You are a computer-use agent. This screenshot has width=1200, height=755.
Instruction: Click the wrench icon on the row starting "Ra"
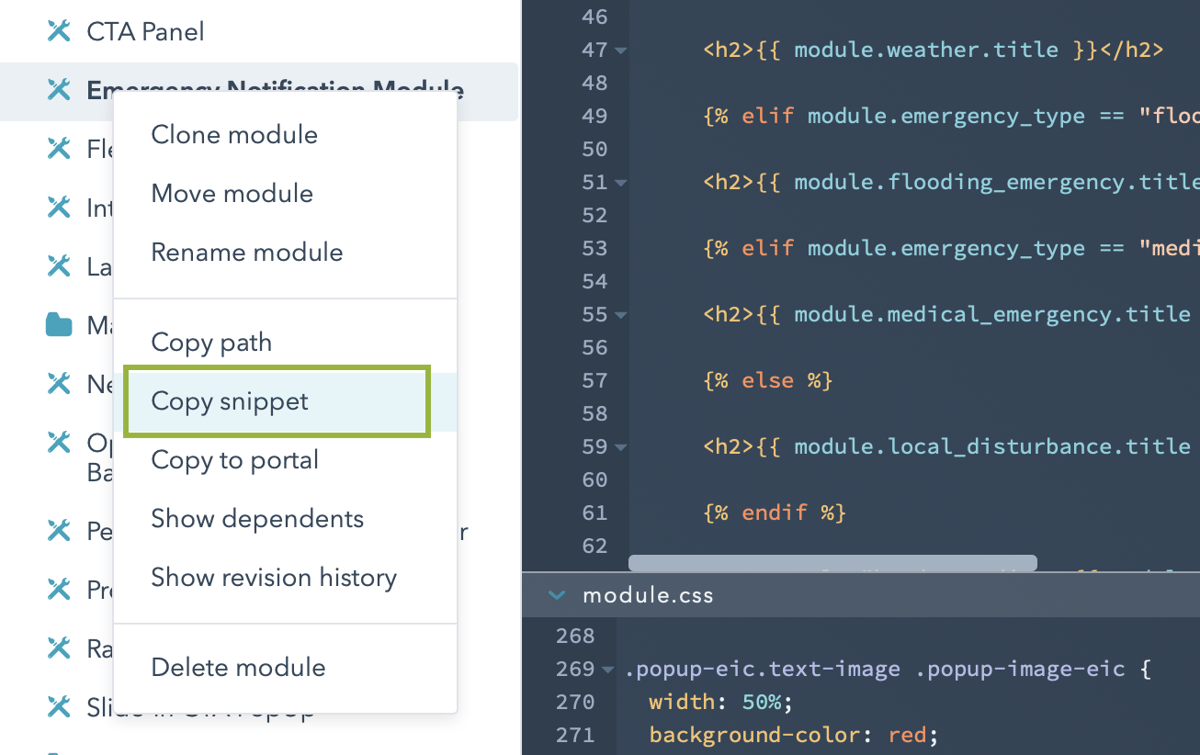click(x=59, y=649)
